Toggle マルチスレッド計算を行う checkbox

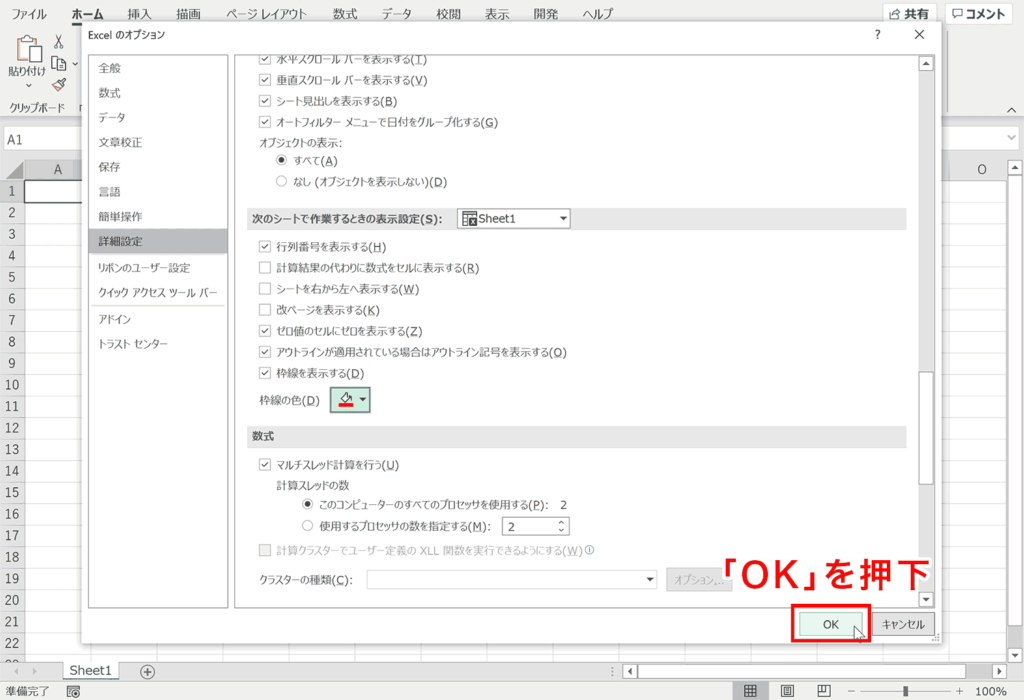pos(264,465)
